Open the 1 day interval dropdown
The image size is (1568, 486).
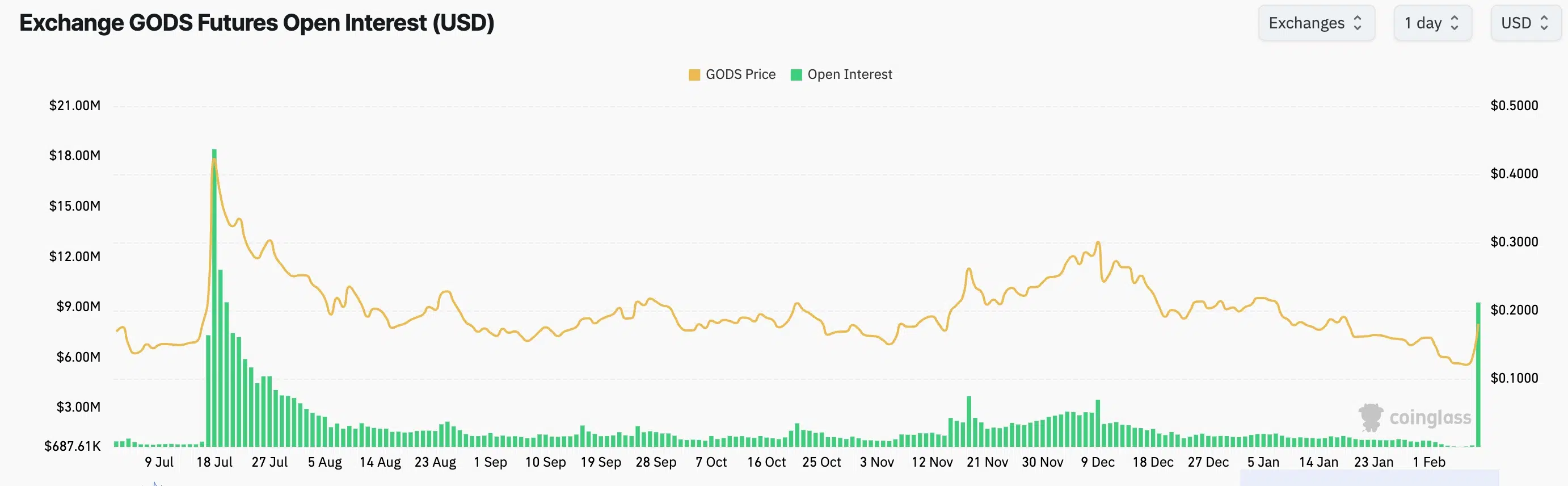1433,23
